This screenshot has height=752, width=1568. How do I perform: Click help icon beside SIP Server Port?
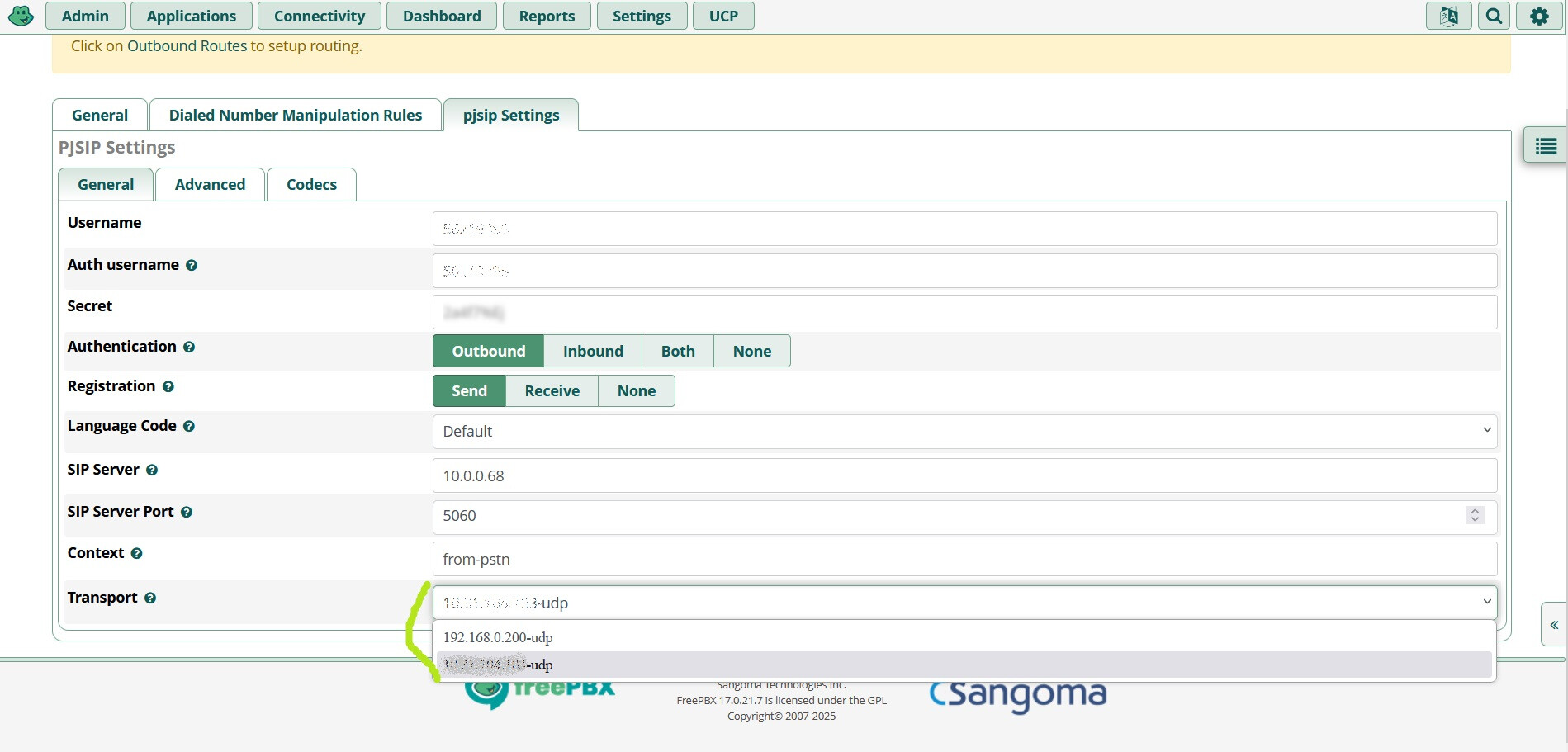[187, 513]
